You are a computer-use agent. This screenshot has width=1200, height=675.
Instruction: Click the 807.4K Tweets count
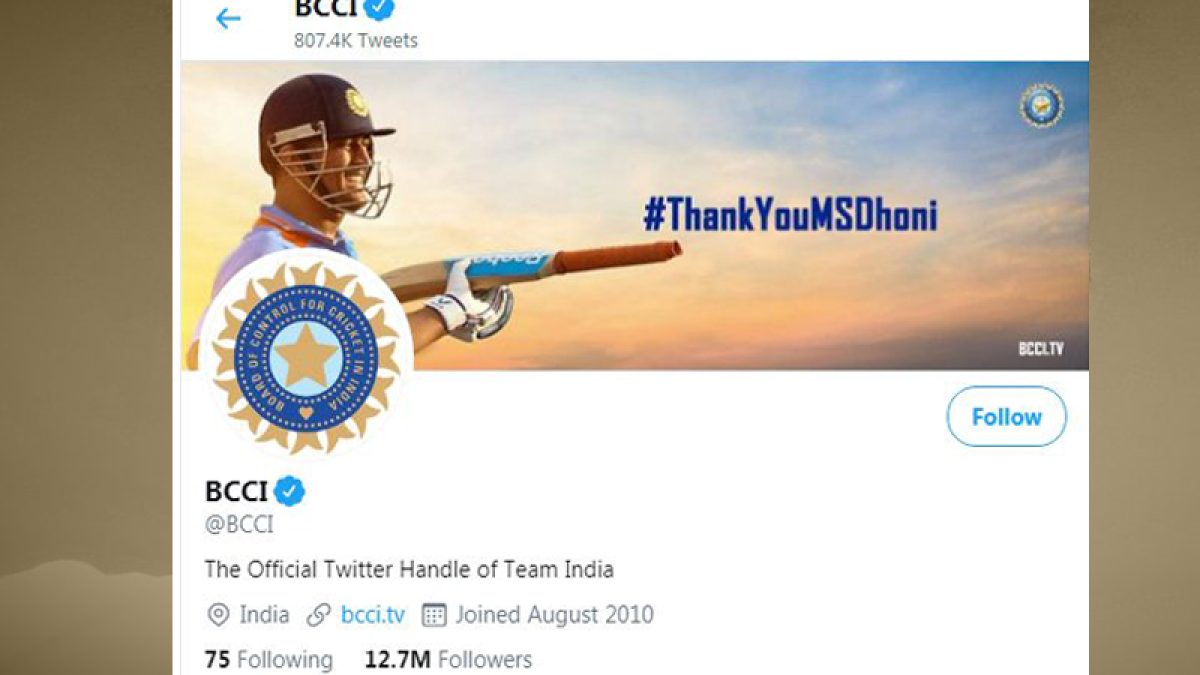[356, 40]
